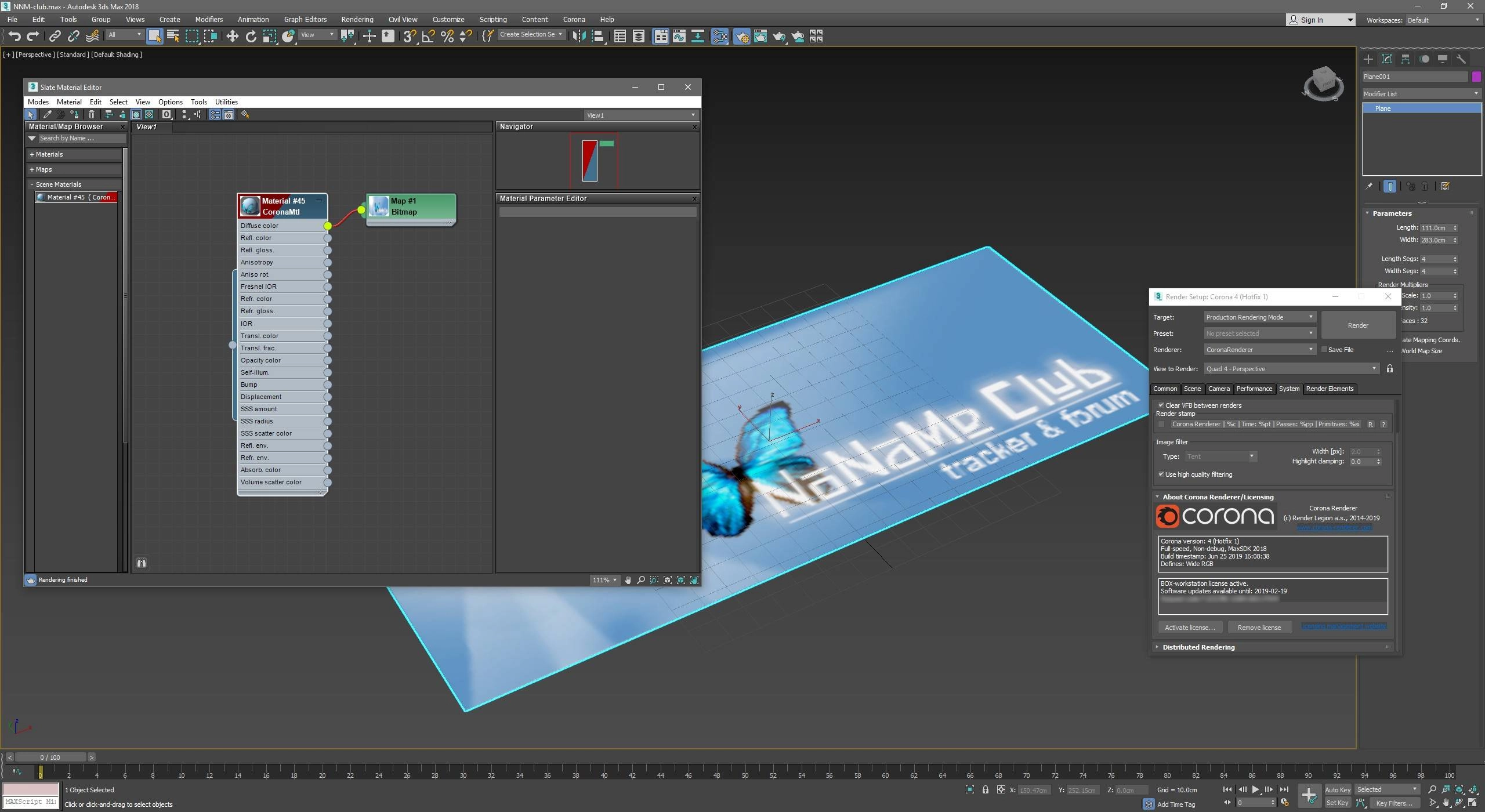Enable the Render stamp checkbox
This screenshot has width=1485, height=812.
pyautogui.click(x=1161, y=425)
